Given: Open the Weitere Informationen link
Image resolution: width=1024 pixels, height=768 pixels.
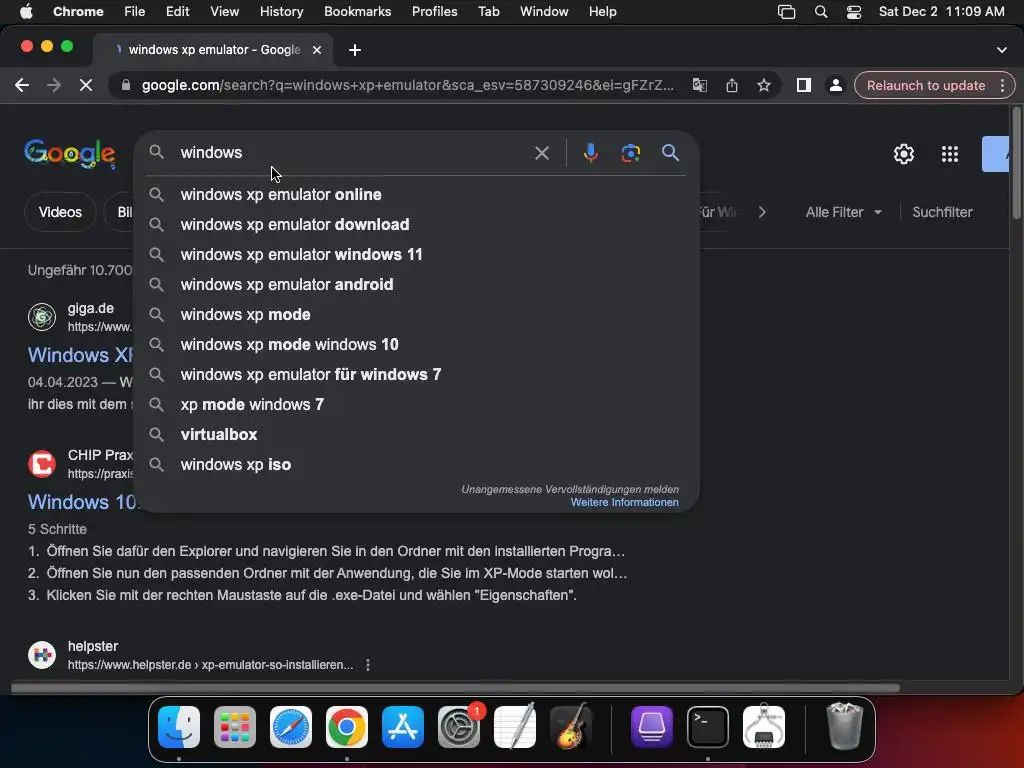Looking at the screenshot, I should tap(624, 502).
